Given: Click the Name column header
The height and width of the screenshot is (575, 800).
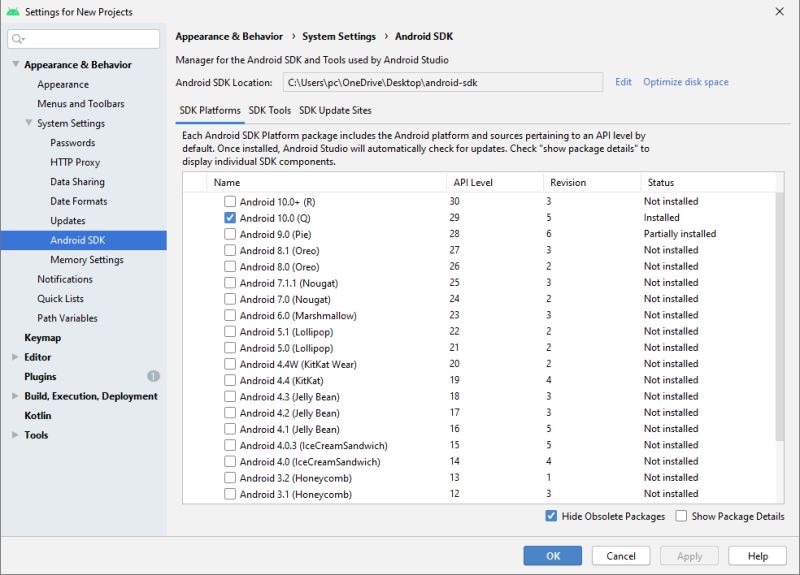Looking at the screenshot, I should [327, 182].
